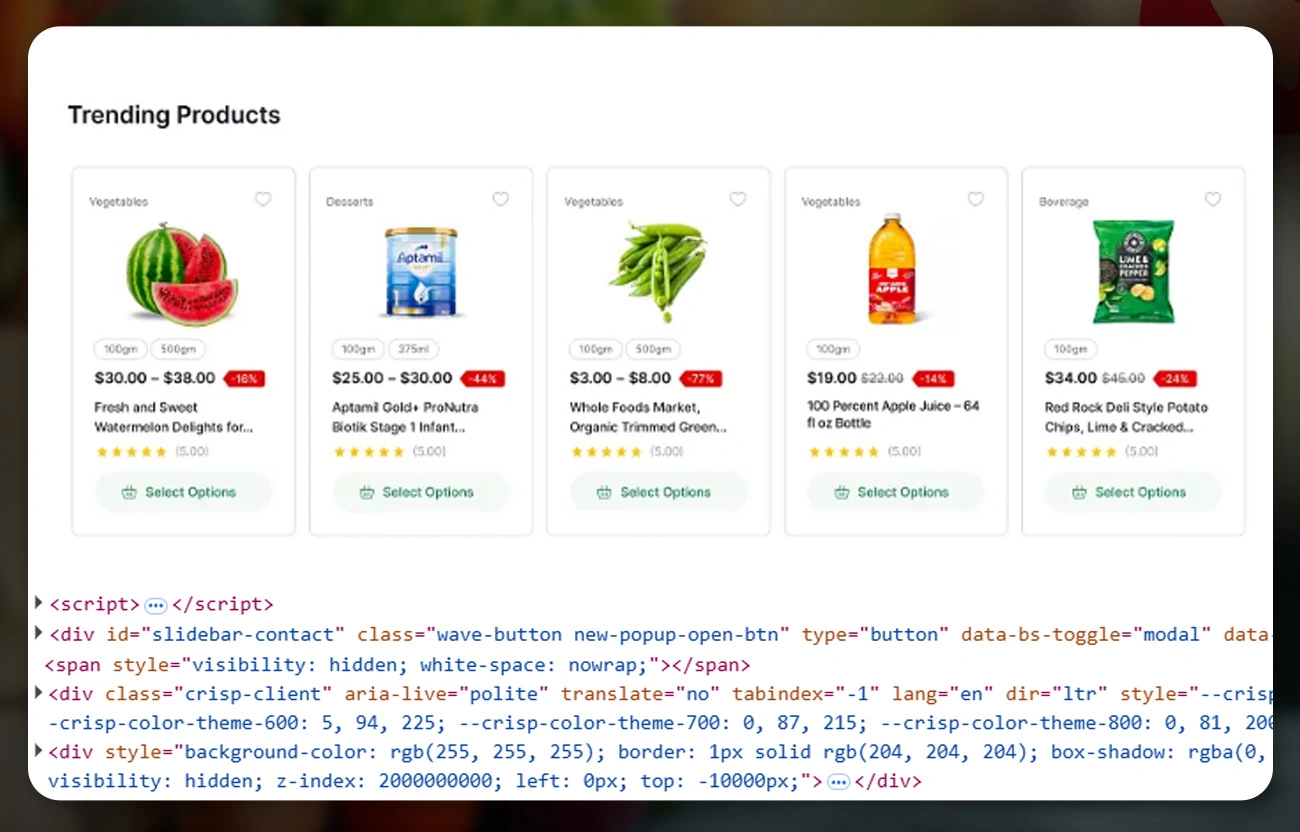Click the struck-through $22.00 price

click(x=882, y=379)
